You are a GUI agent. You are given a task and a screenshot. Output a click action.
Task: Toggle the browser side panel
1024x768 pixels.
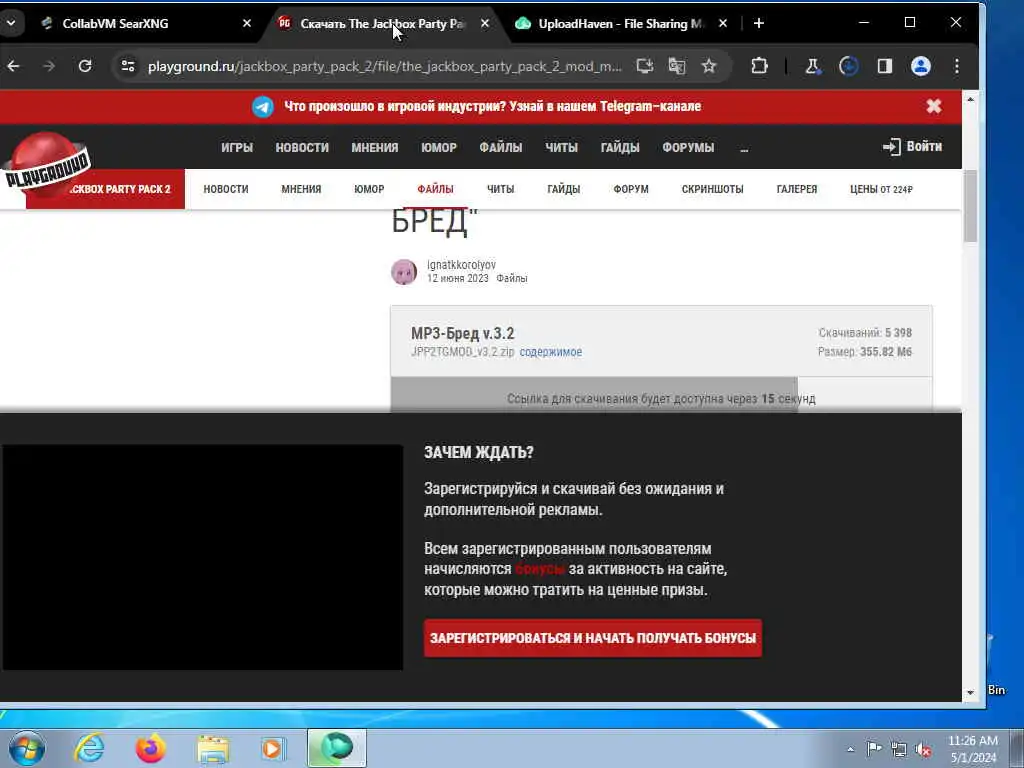click(x=885, y=66)
